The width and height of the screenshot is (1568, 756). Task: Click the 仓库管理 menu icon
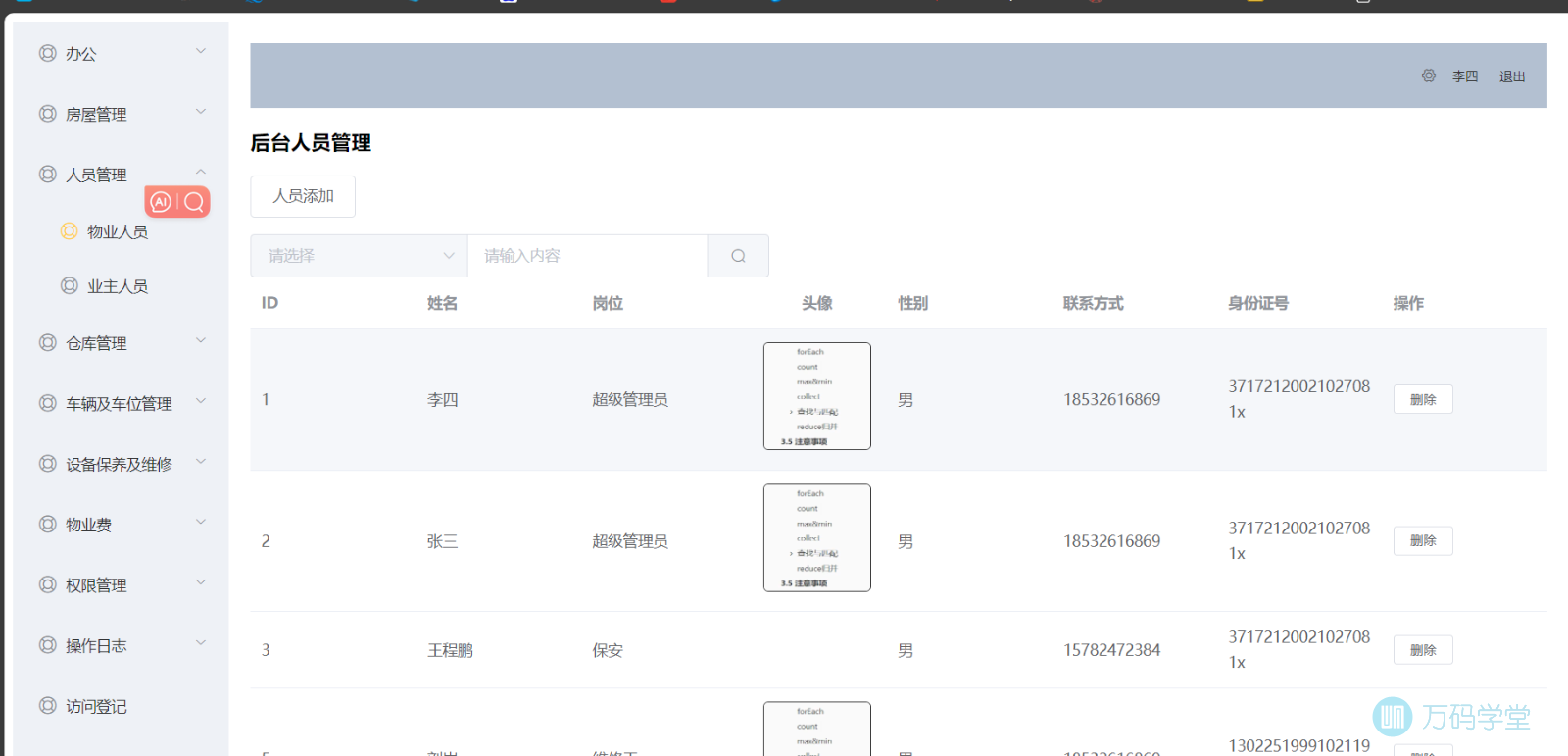pyautogui.click(x=47, y=343)
